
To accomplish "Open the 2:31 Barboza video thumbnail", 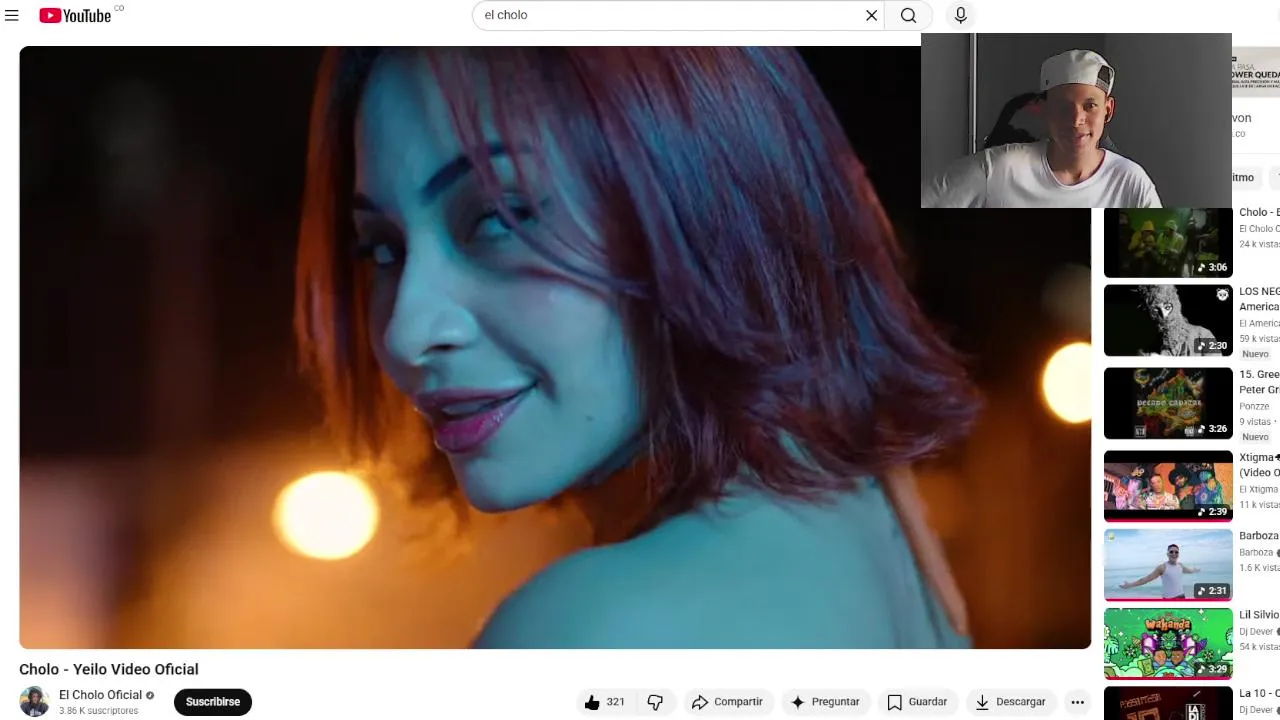I will click(x=1168, y=565).
